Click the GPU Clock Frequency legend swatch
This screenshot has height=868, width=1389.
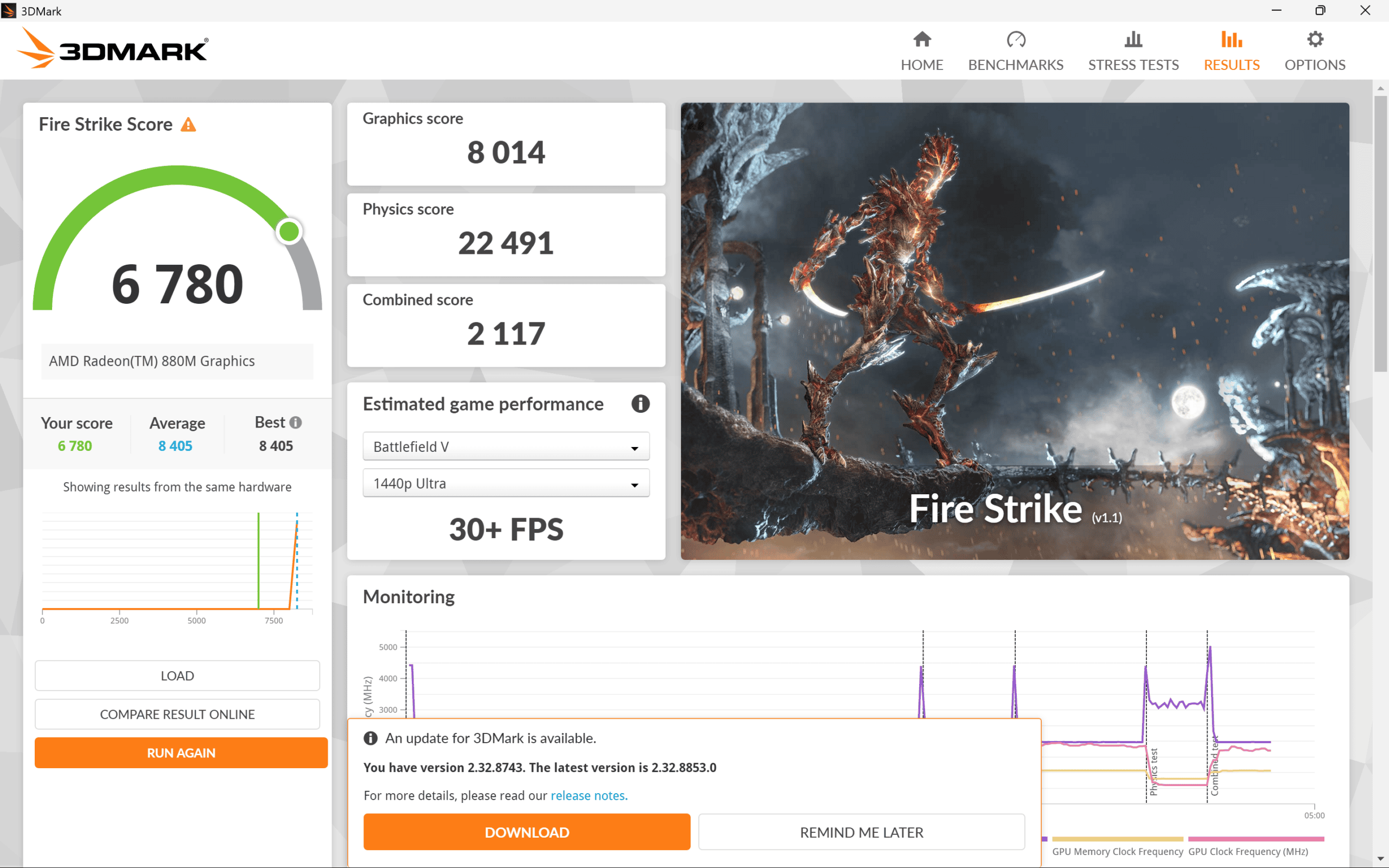(x=1256, y=839)
